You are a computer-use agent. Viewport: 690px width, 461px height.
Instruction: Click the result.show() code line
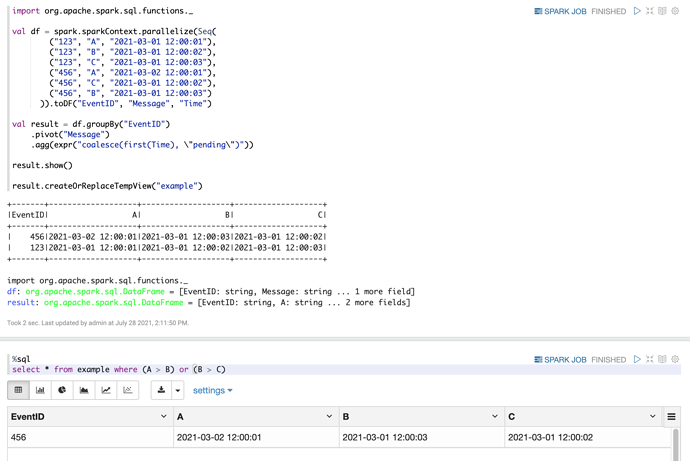pyautogui.click(x=42, y=165)
